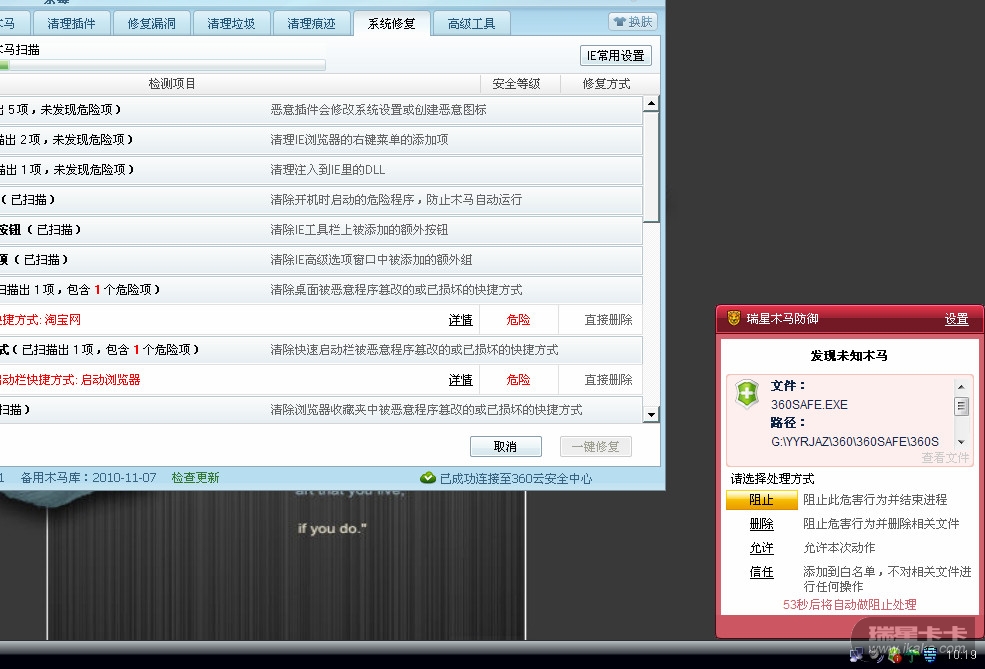This screenshot has height=669, width=985.
Task: Click the 查看文件 link in popup
Action: (x=945, y=458)
